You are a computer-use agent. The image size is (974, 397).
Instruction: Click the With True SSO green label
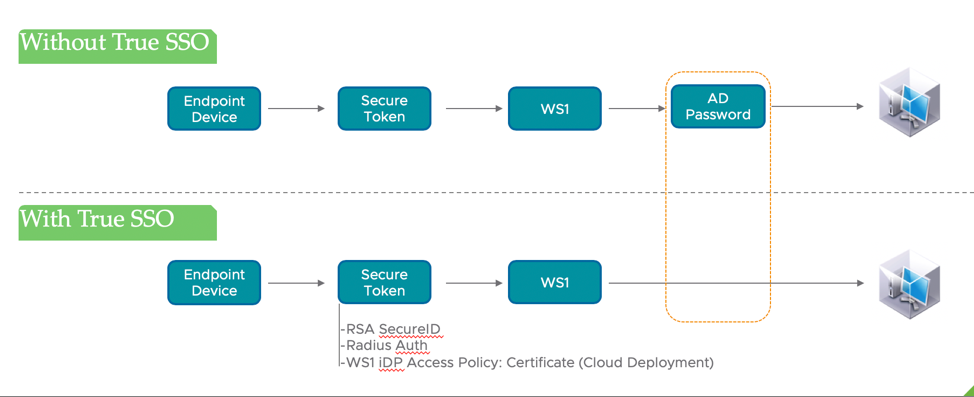click(x=117, y=222)
